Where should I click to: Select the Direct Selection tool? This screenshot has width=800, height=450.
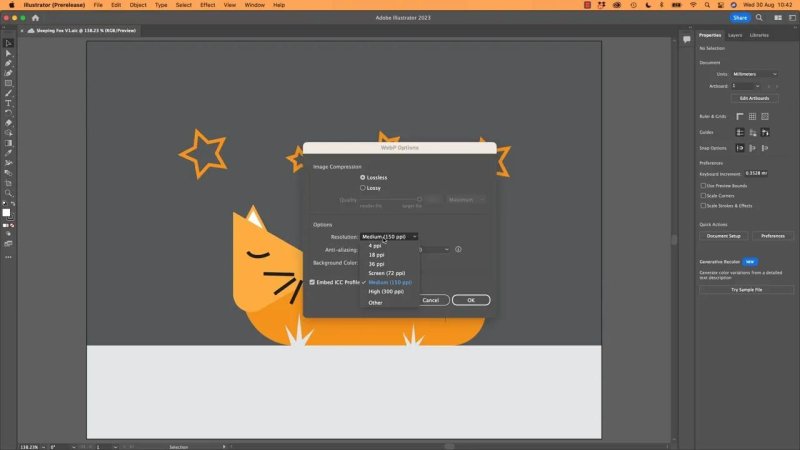(x=8, y=53)
